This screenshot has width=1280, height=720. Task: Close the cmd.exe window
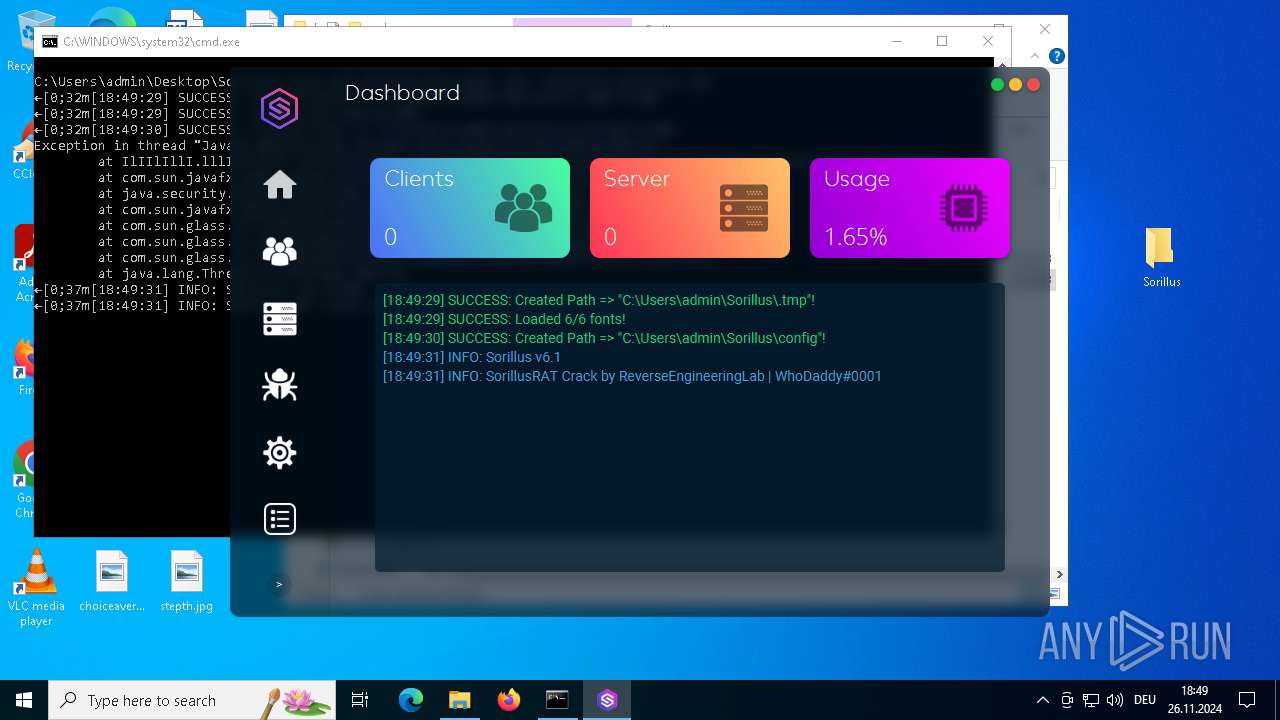coord(988,41)
